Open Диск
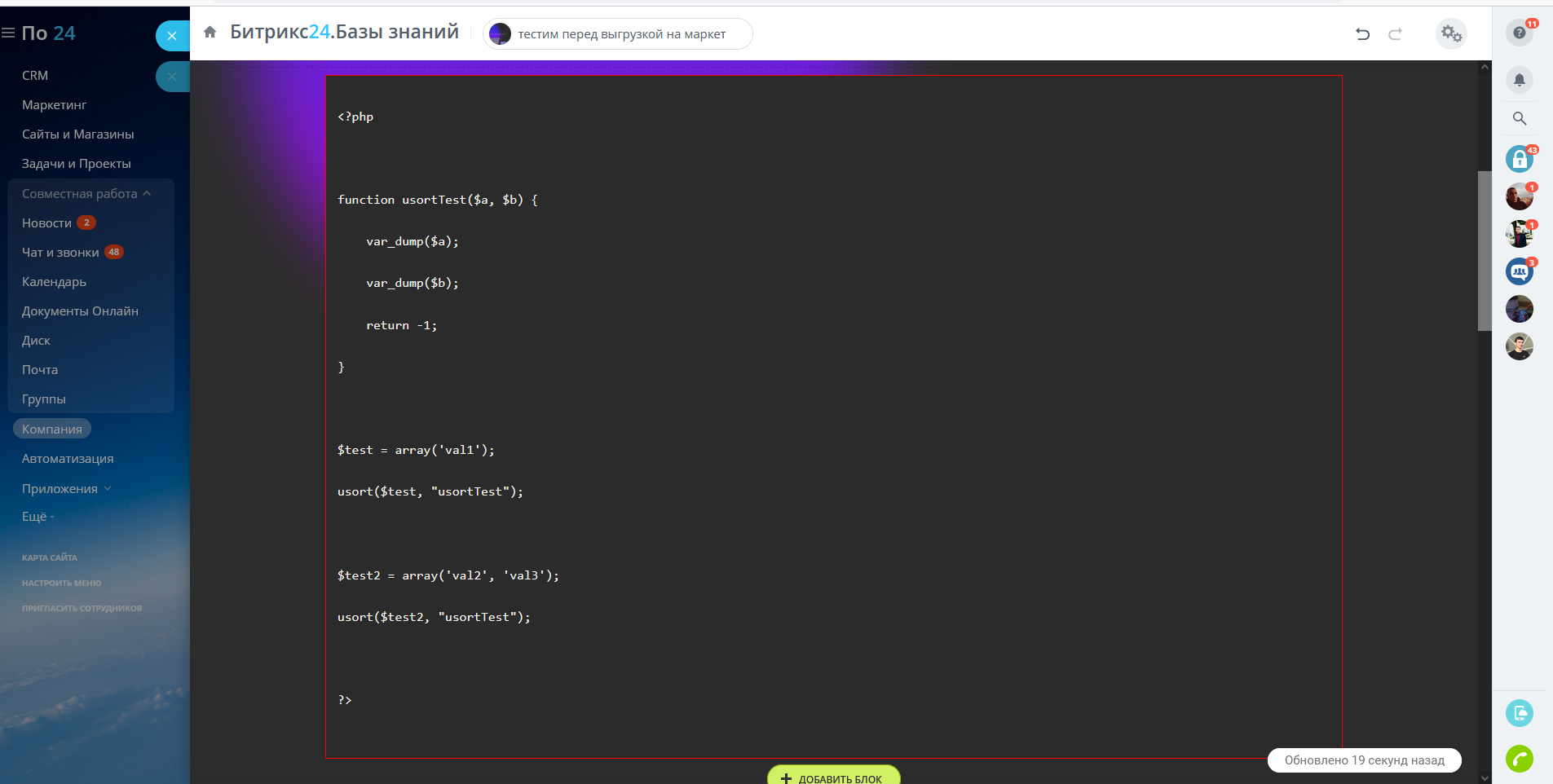 [x=36, y=340]
